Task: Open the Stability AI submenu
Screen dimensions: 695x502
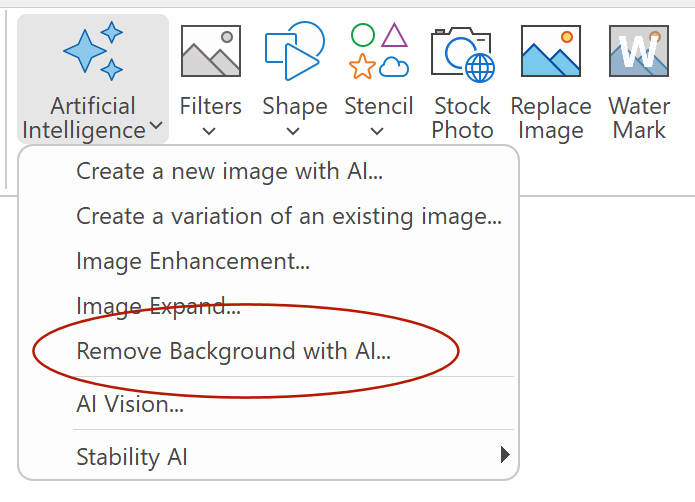Action: 269,456
